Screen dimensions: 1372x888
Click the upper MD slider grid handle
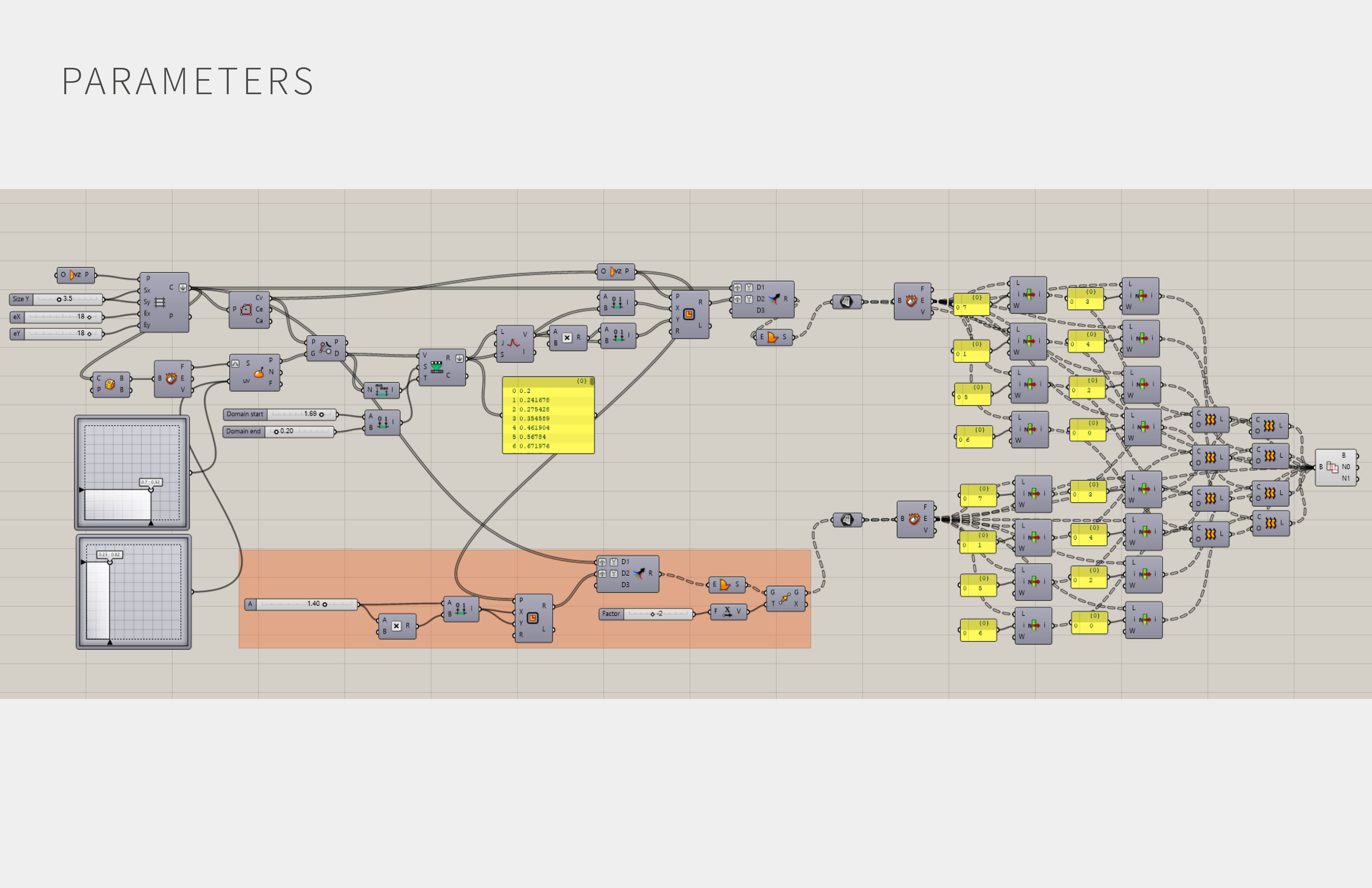pos(151,489)
